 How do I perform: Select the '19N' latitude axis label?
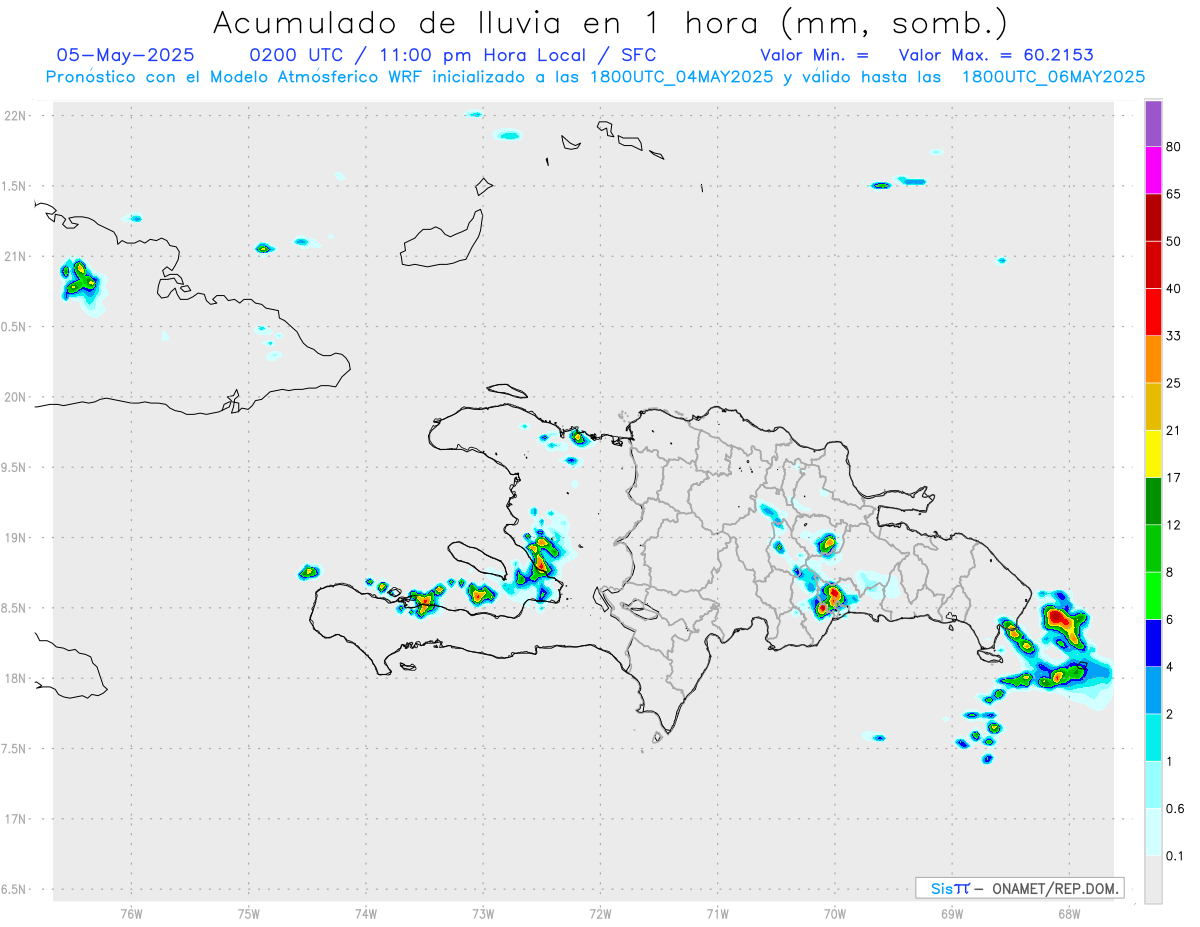pos(17,538)
